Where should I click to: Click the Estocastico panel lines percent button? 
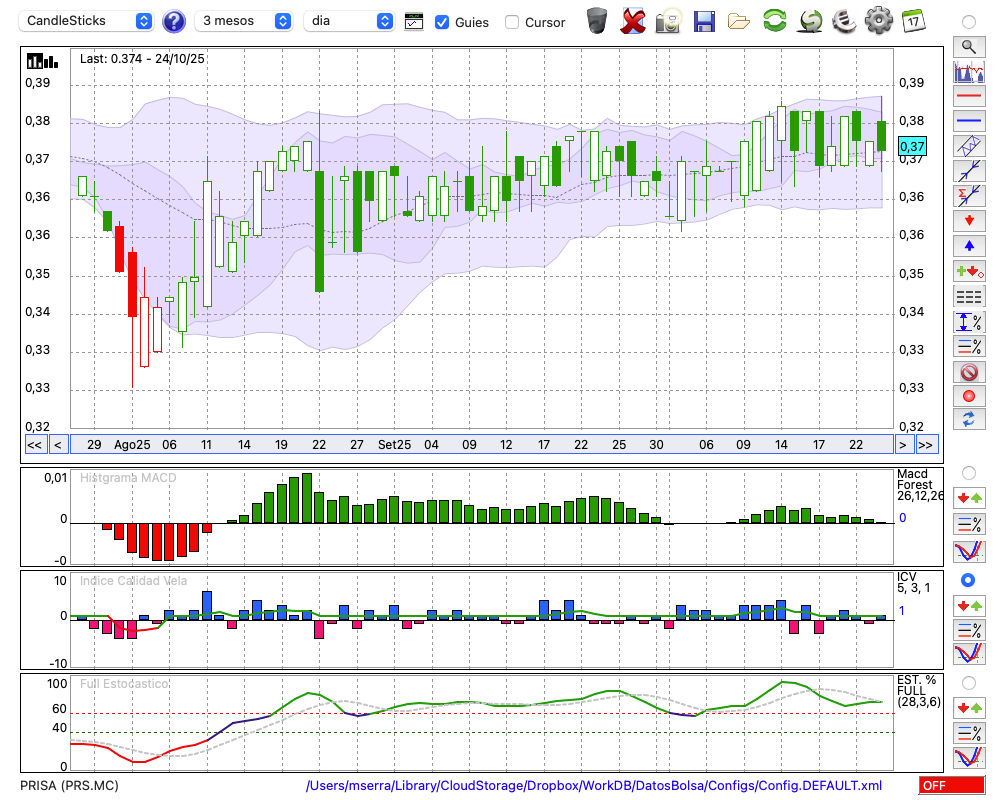coord(969,733)
